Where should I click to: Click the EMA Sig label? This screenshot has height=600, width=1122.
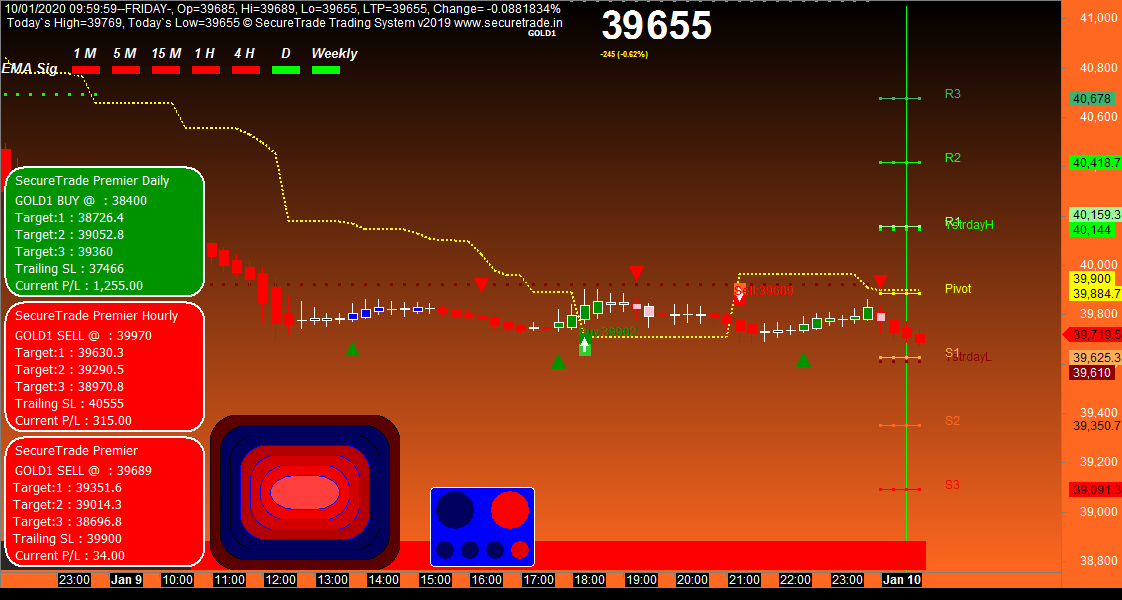[x=29, y=69]
